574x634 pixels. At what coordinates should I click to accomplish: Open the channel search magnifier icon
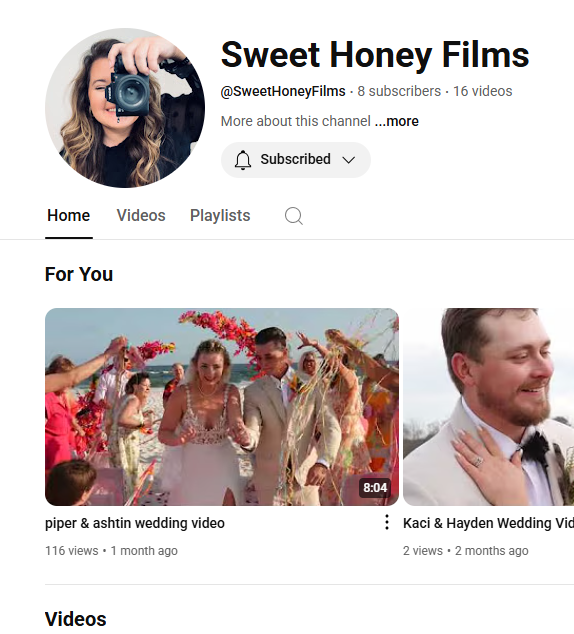click(294, 216)
